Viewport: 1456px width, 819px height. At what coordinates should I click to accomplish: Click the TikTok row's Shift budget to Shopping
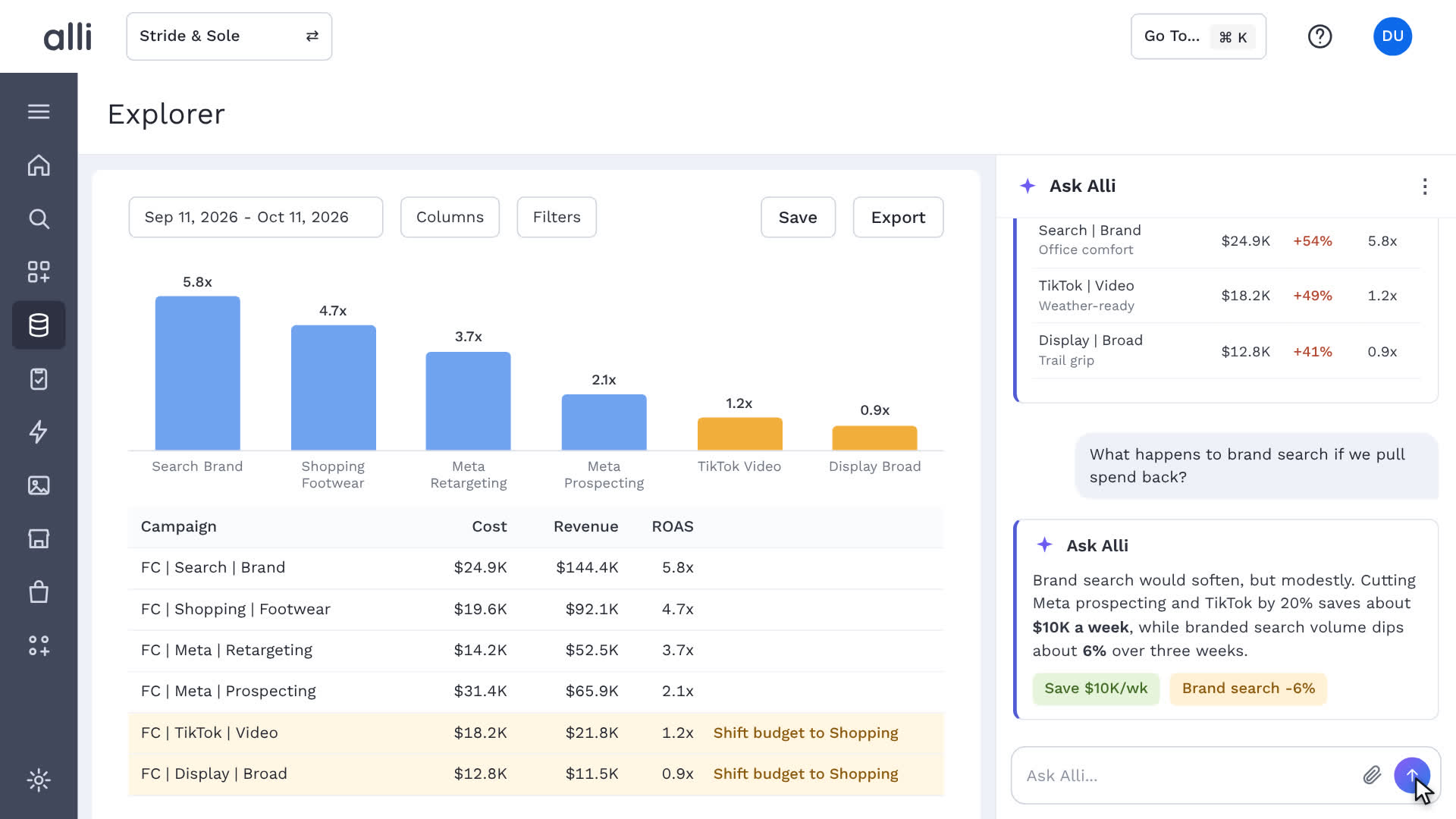[805, 733]
